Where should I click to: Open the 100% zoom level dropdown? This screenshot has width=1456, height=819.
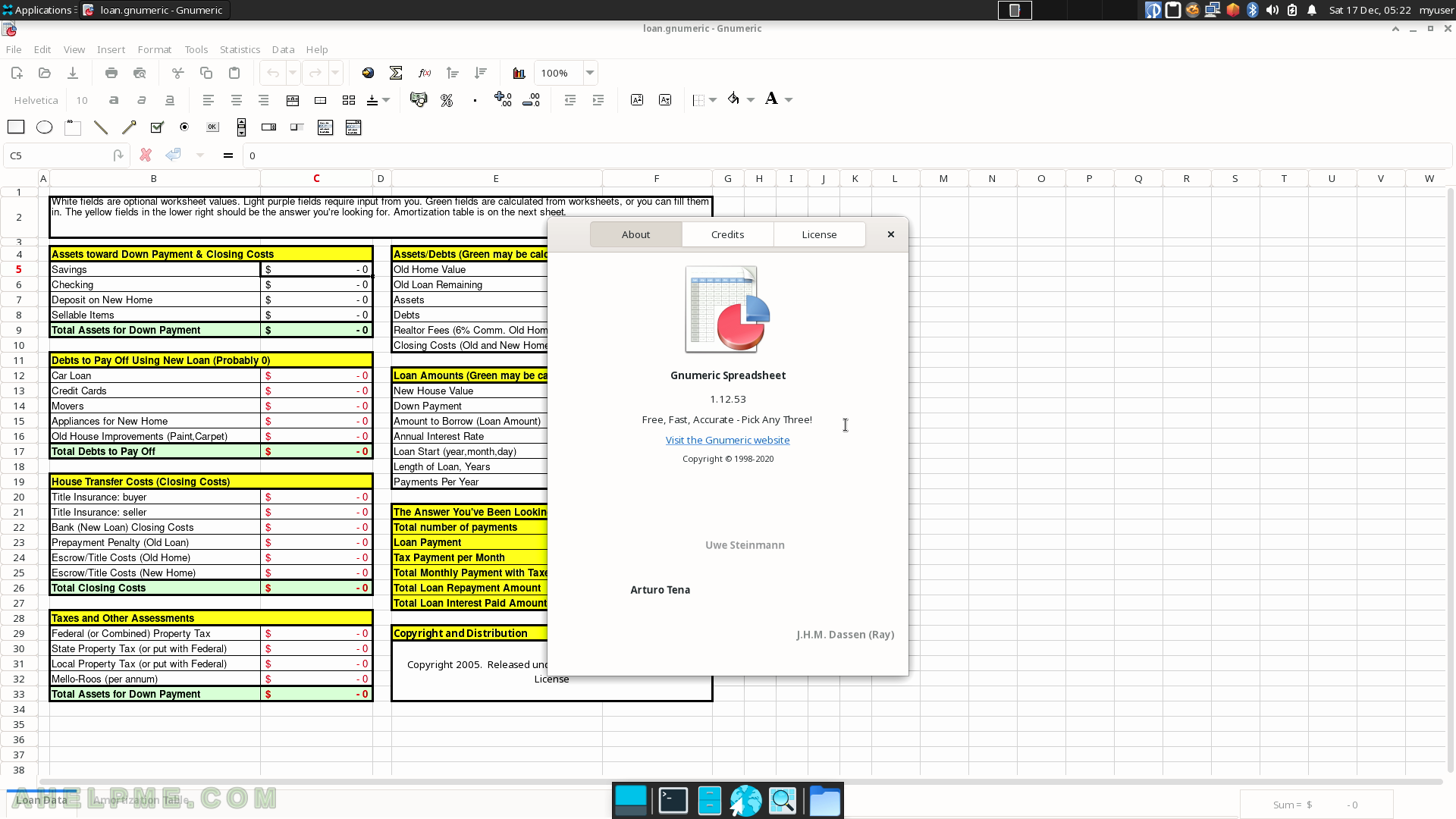click(589, 73)
